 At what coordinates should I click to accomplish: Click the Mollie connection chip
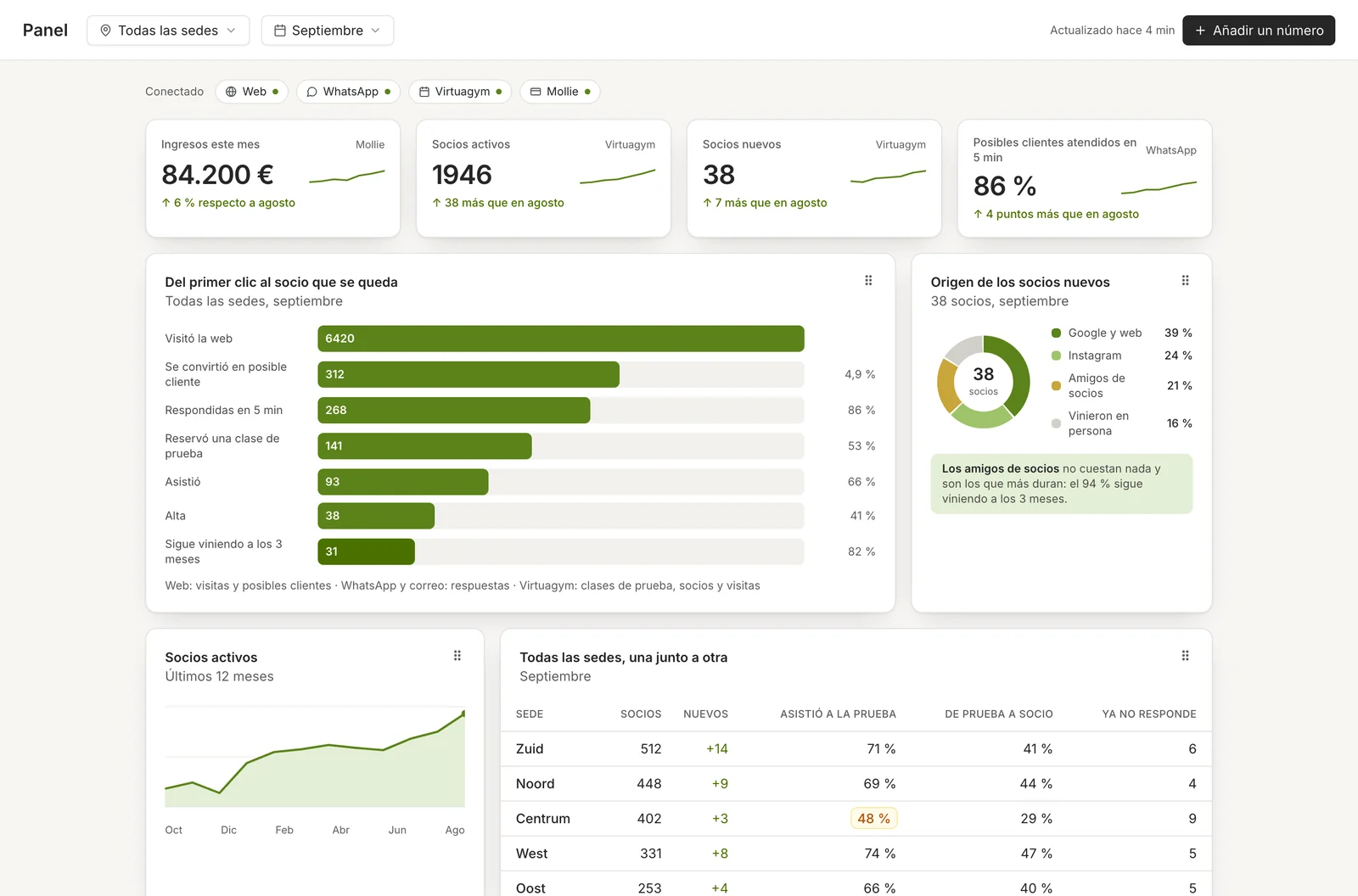560,92
